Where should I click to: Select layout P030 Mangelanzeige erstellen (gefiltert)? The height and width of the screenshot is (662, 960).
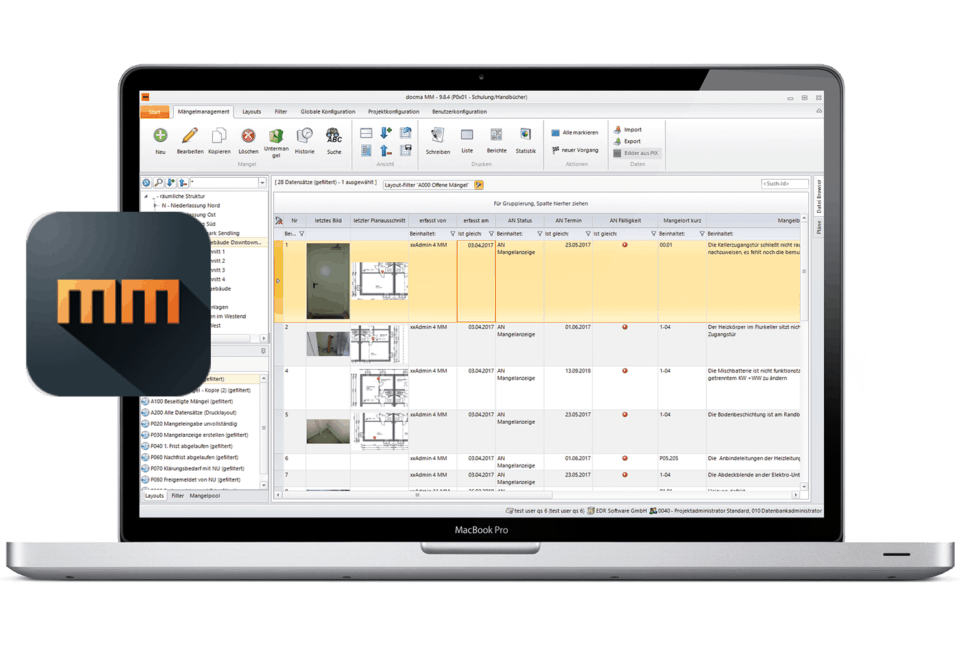[x=195, y=435]
